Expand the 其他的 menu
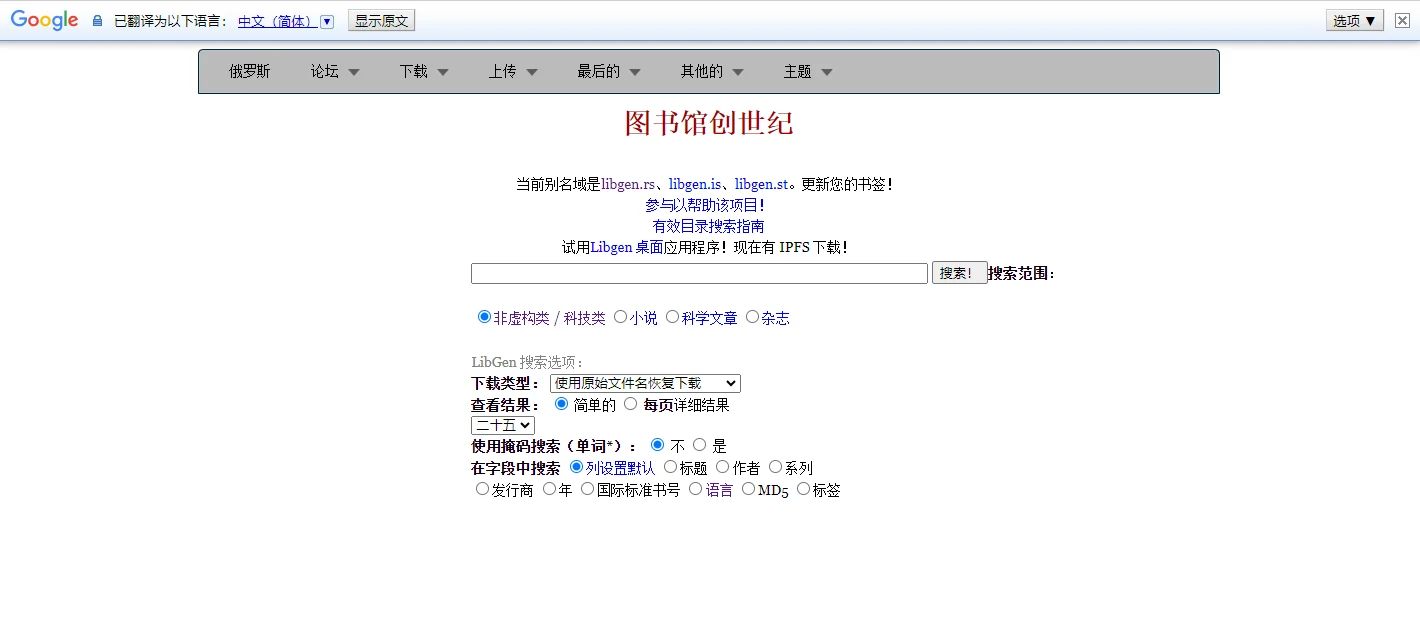The height and width of the screenshot is (630, 1420). [x=712, y=71]
